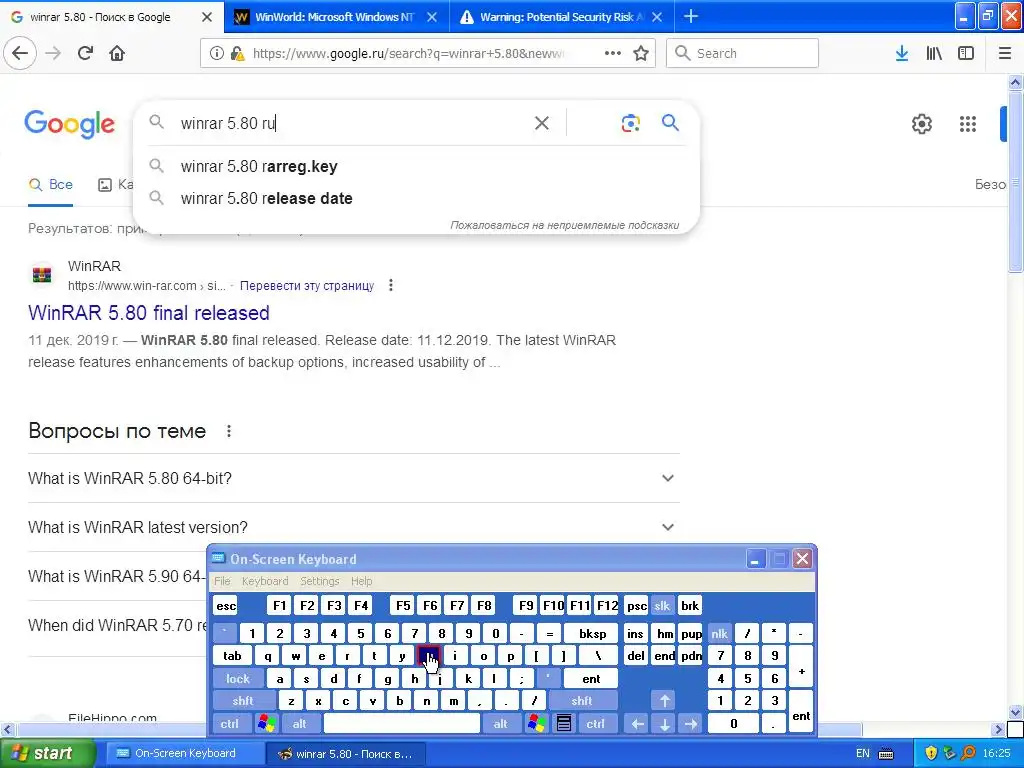Open the File menu in On-Screen Keyboard
This screenshot has height=768, width=1024.
[222, 581]
